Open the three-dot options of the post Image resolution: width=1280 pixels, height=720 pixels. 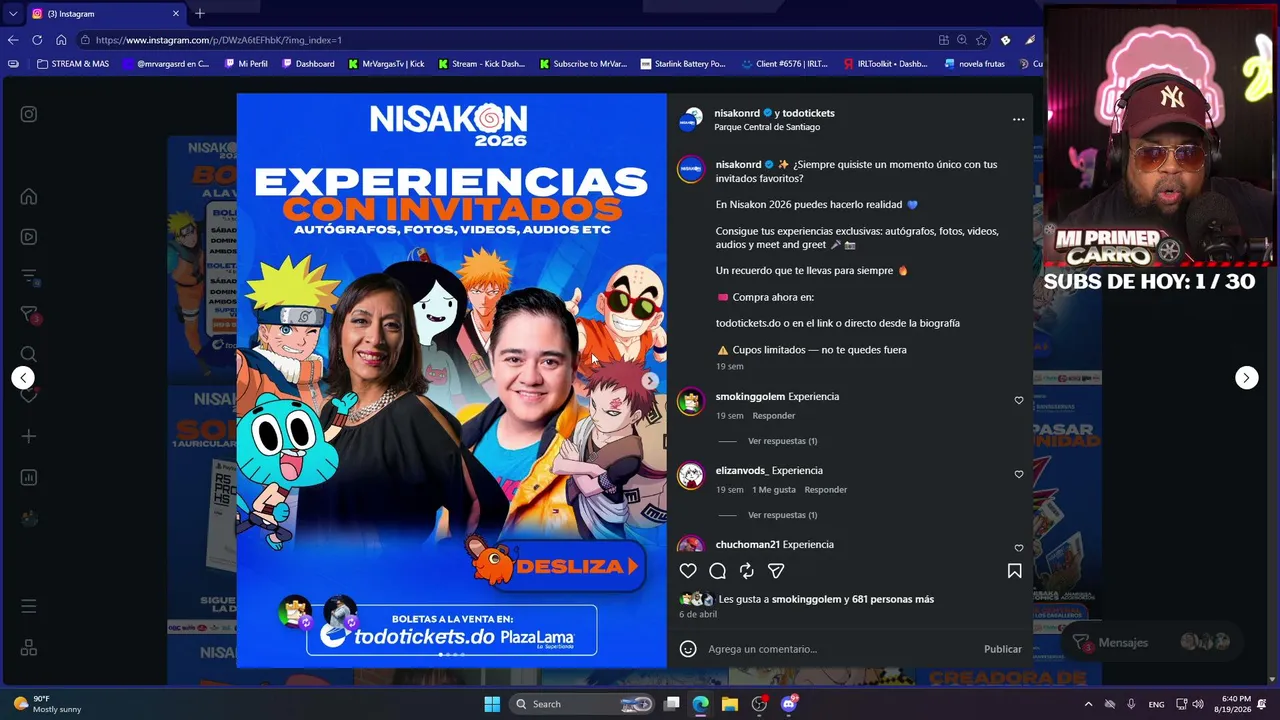1018,119
